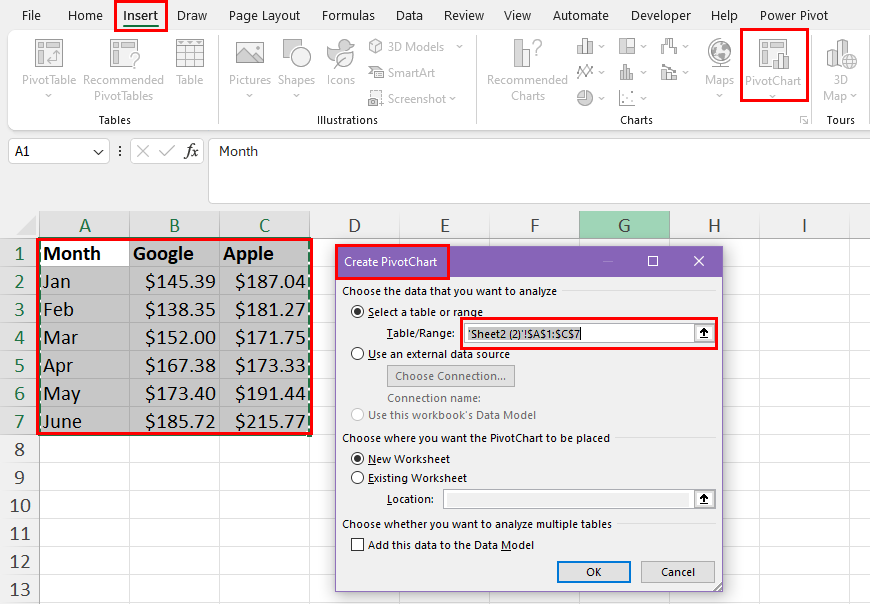Open the Formulas tab

(348, 16)
